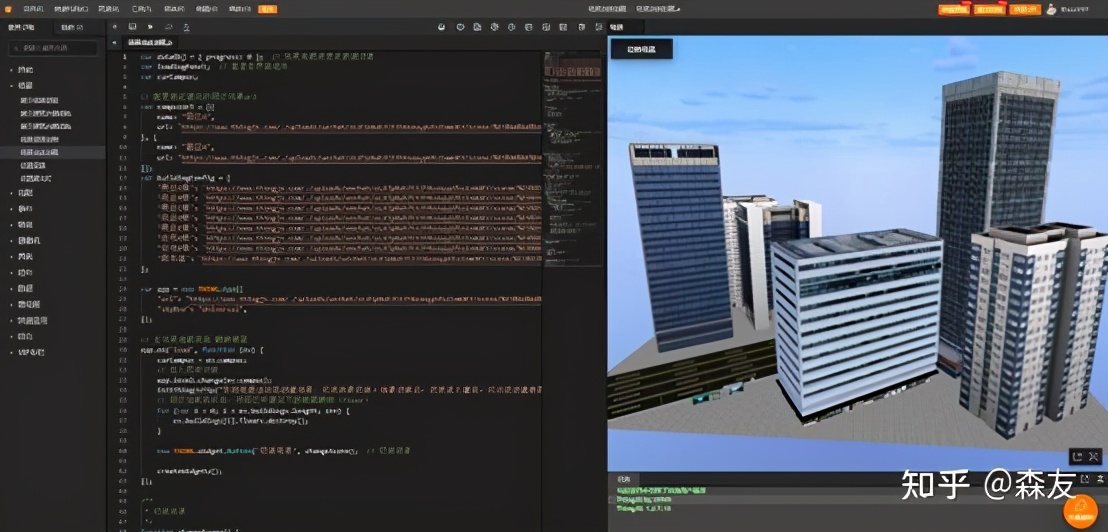Expand the first collapsed category in the sidebar tree
Viewport: 1108px width, 532px height.
tap(12, 70)
